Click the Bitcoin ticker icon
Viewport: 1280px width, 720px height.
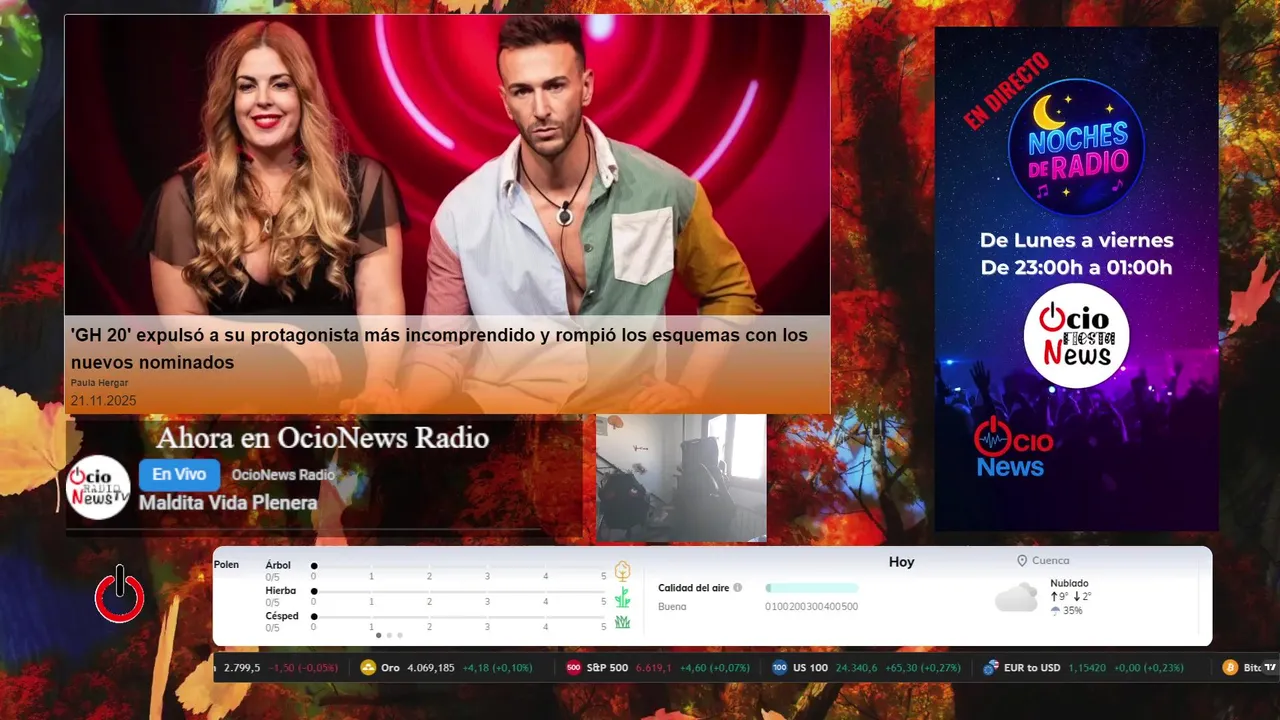(x=1230, y=667)
